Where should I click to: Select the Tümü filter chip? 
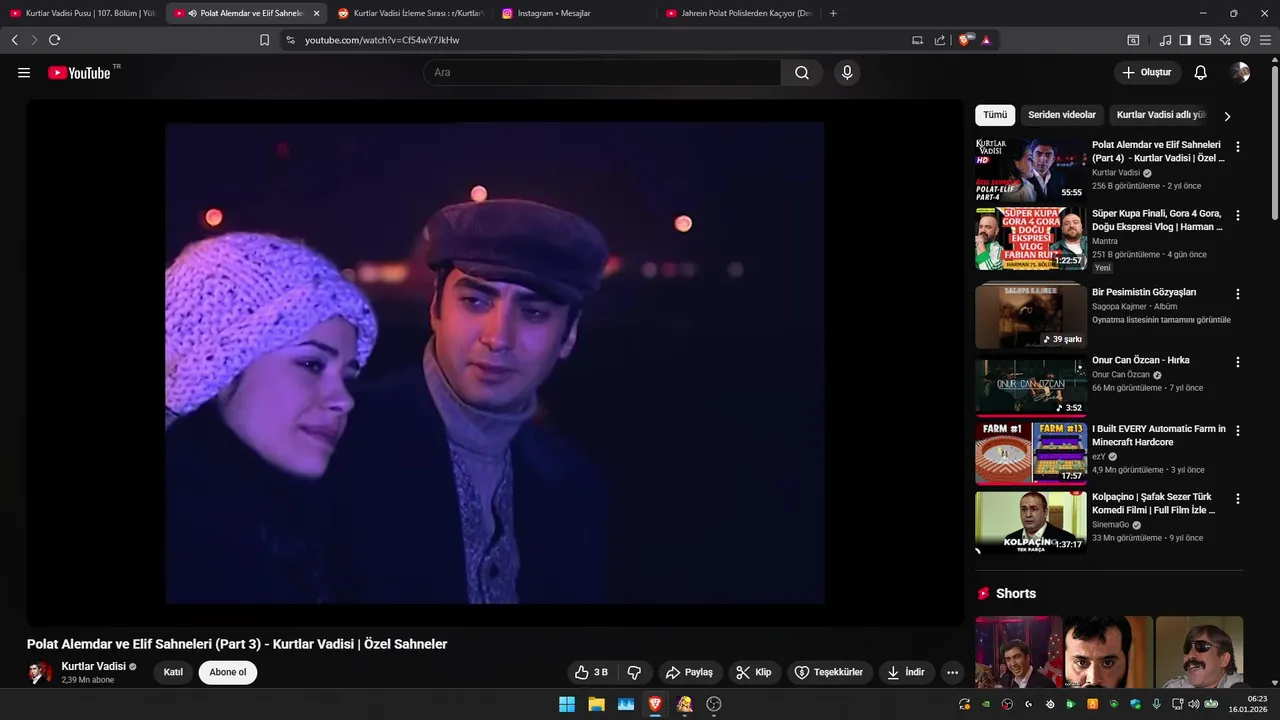(995, 115)
